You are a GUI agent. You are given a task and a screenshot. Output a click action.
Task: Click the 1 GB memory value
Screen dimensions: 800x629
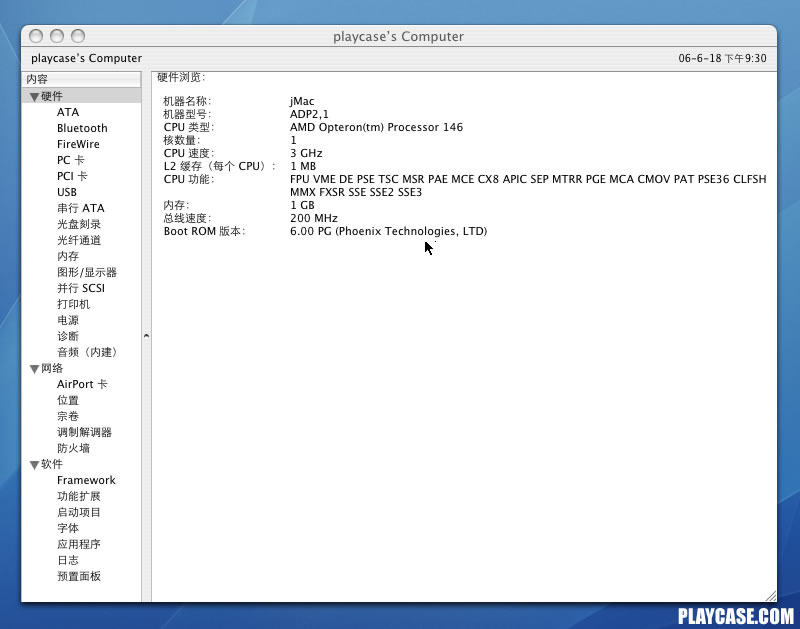[303, 205]
